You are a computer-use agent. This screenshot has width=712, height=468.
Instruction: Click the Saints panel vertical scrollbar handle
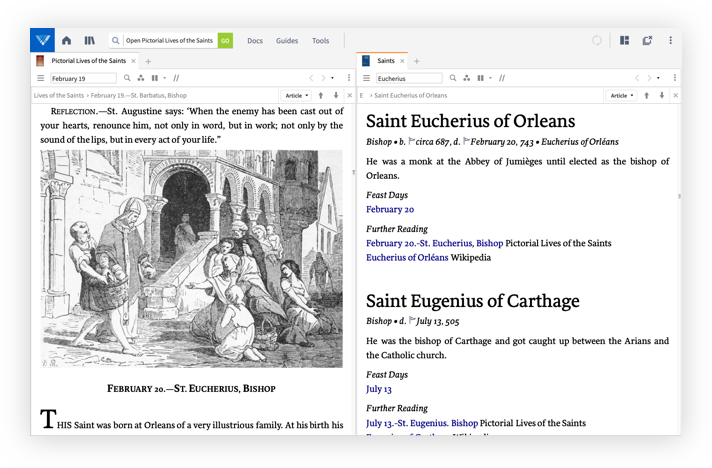[x=679, y=197]
